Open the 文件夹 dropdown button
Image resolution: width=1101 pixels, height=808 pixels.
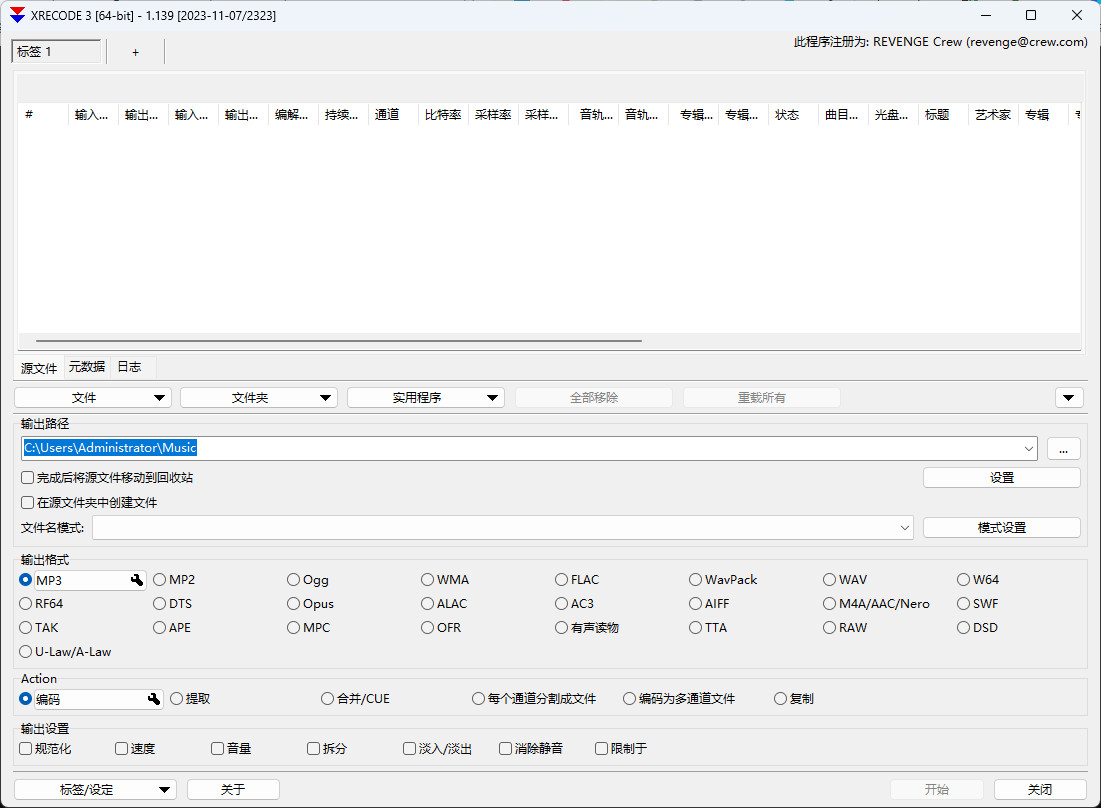point(258,398)
